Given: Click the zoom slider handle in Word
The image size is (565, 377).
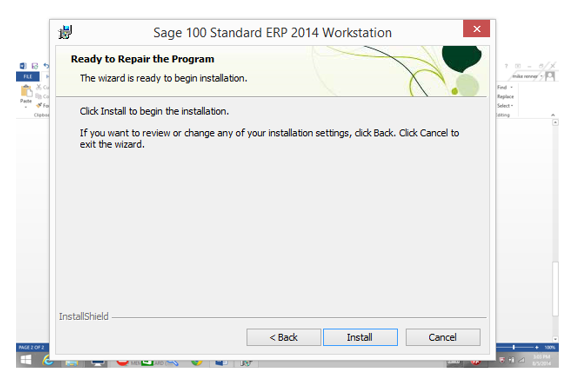Looking at the screenshot, I should 513,347.
